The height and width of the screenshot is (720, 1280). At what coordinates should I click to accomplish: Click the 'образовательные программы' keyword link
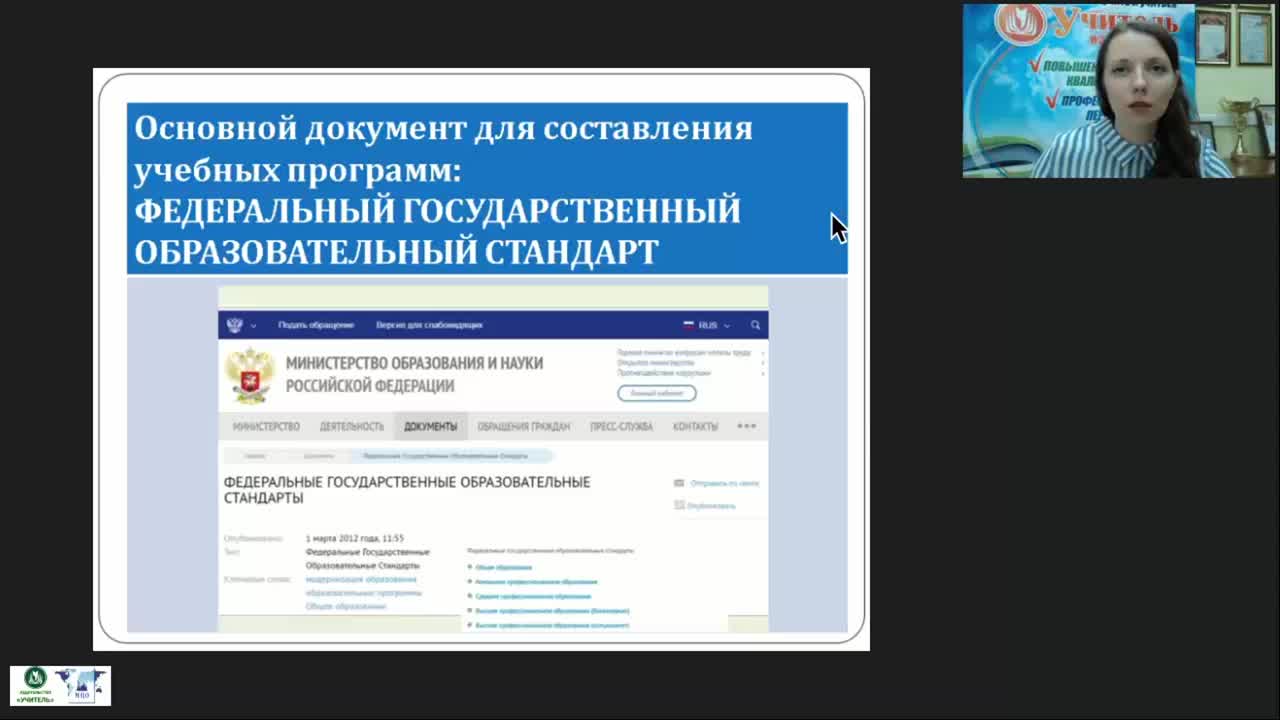click(x=363, y=592)
